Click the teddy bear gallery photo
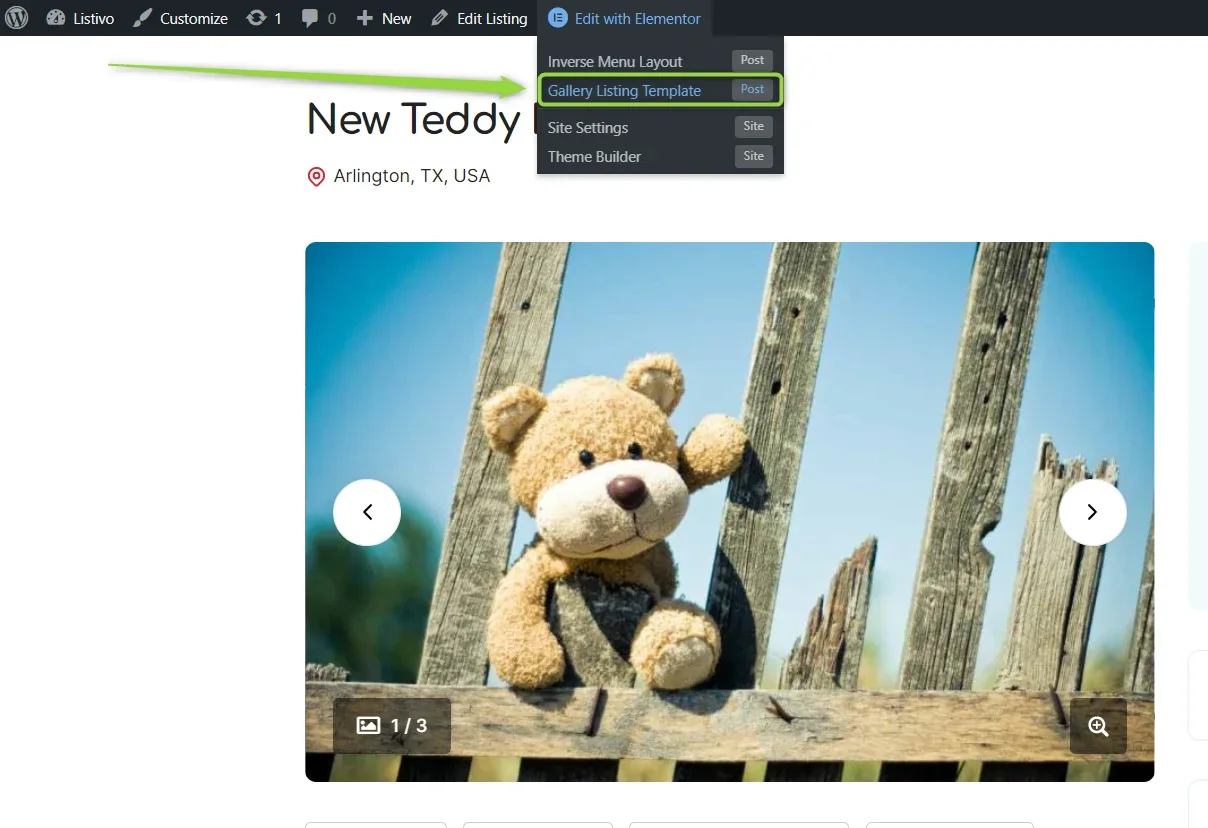Image resolution: width=1208 pixels, height=828 pixels. pos(730,512)
